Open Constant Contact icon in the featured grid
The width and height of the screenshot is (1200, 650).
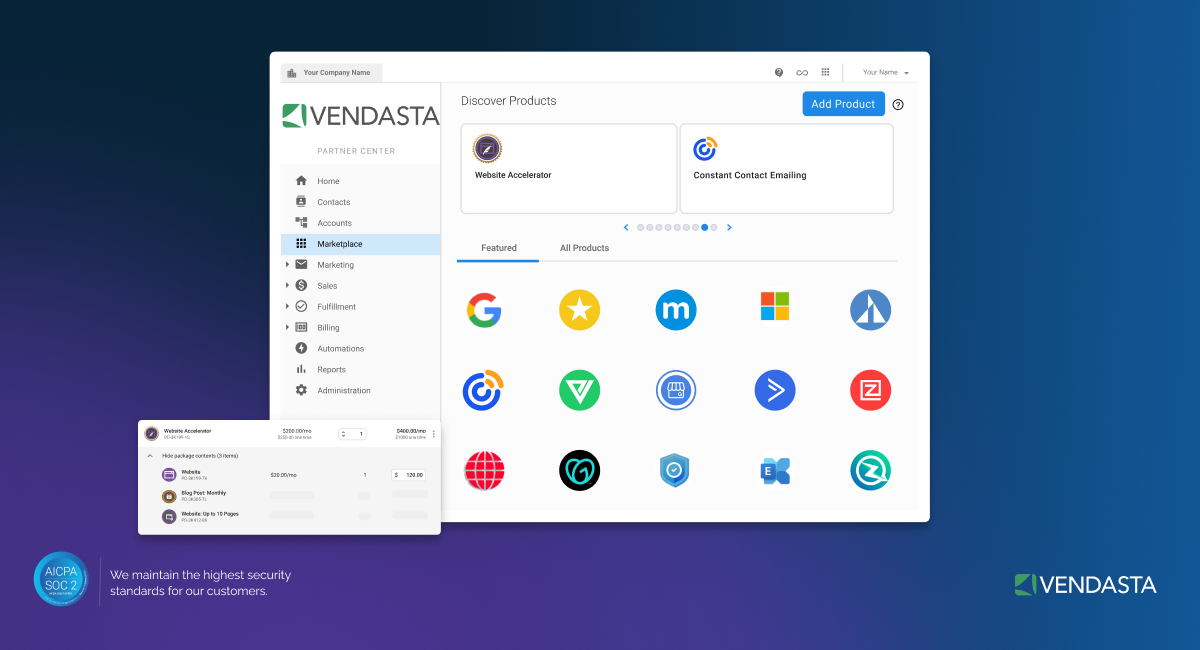483,390
